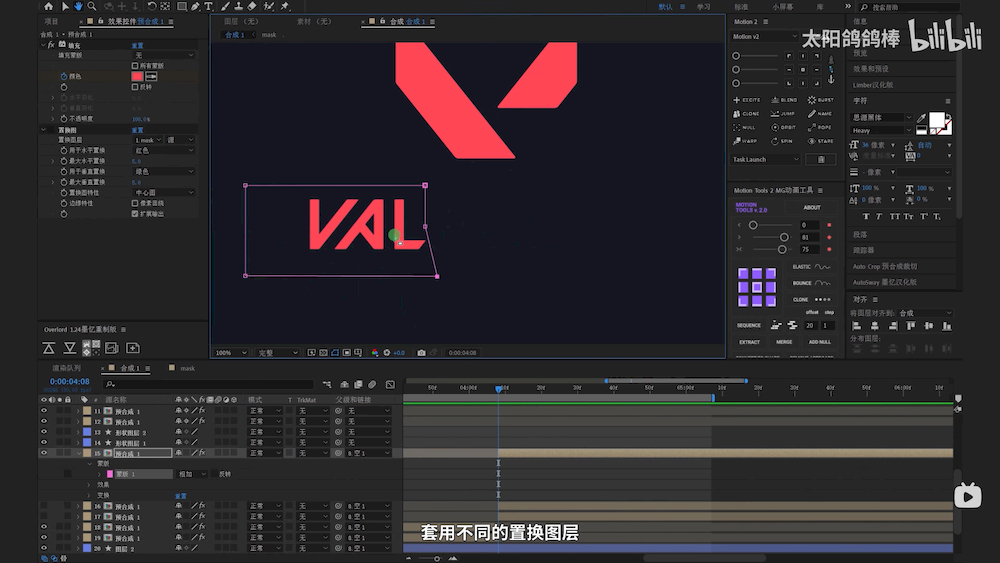Click the SEQUENCE button
This screenshot has height=563, width=1000.
coord(749,326)
